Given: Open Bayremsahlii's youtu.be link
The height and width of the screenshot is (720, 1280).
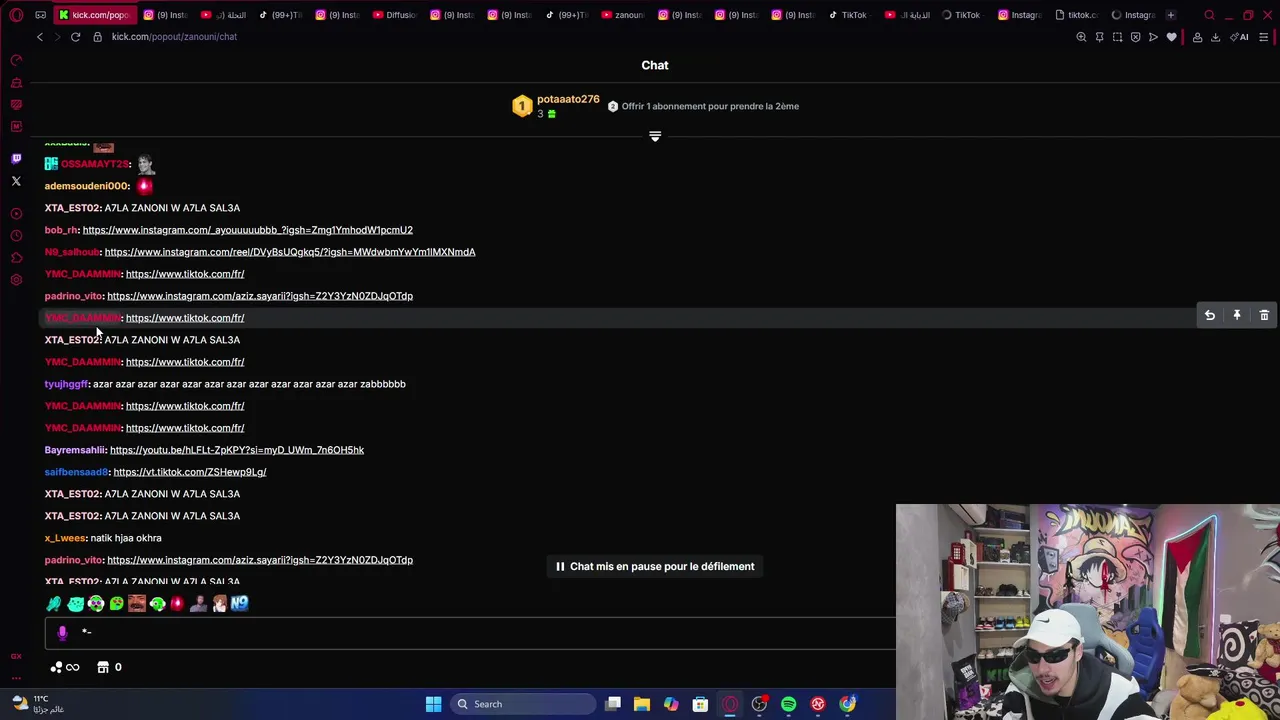Looking at the screenshot, I should coord(237,450).
